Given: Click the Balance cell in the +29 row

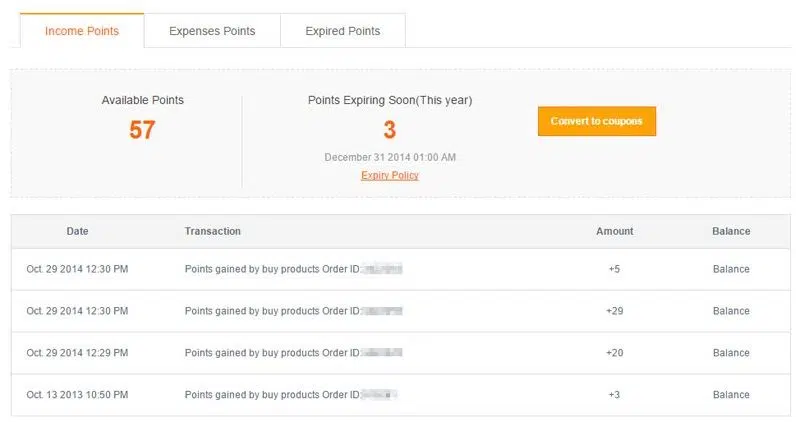Looking at the screenshot, I should (731, 311).
